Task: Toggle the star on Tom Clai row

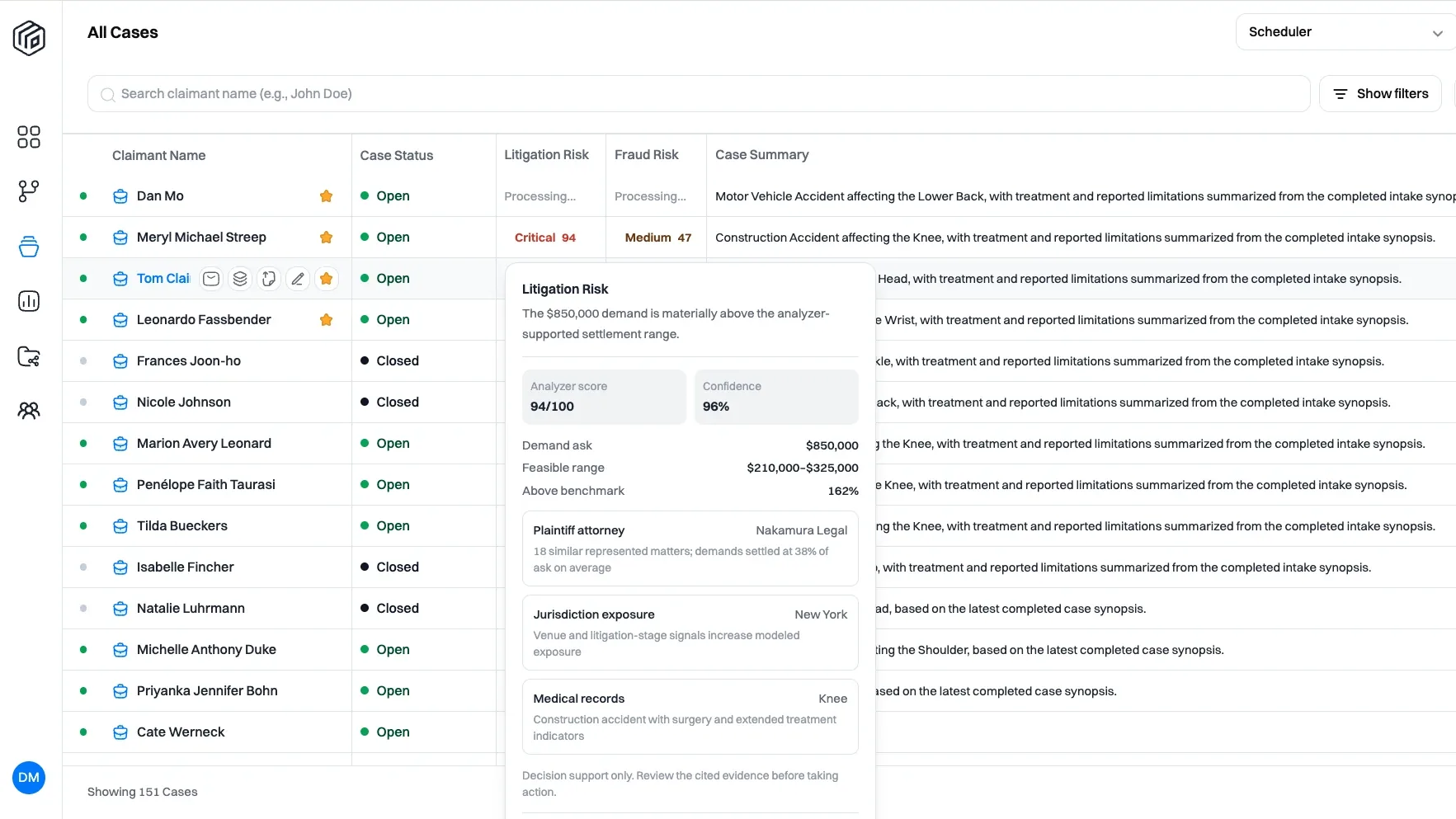Action: tap(327, 279)
